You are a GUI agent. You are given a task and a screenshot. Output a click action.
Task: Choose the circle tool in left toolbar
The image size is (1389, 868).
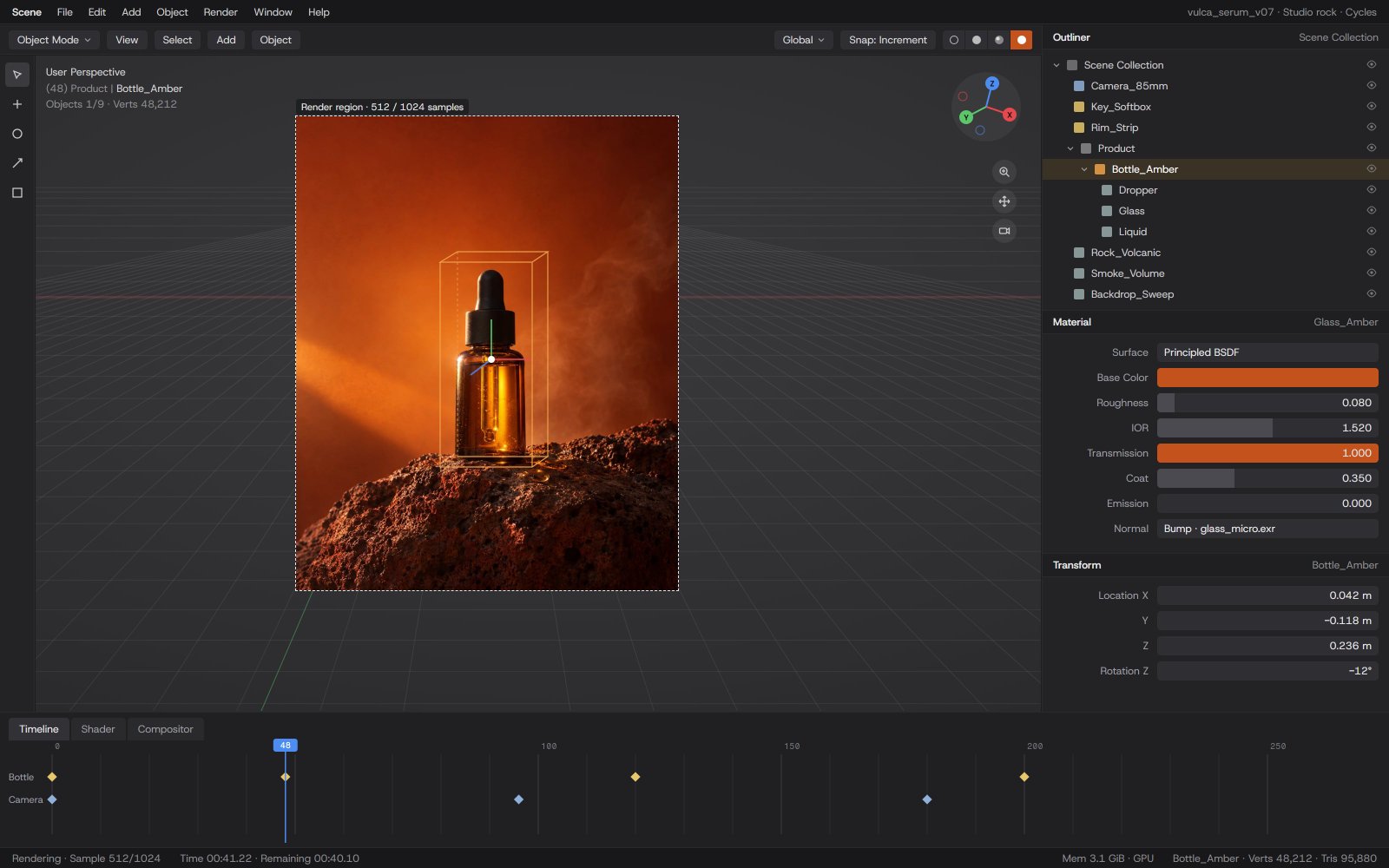[x=17, y=134]
